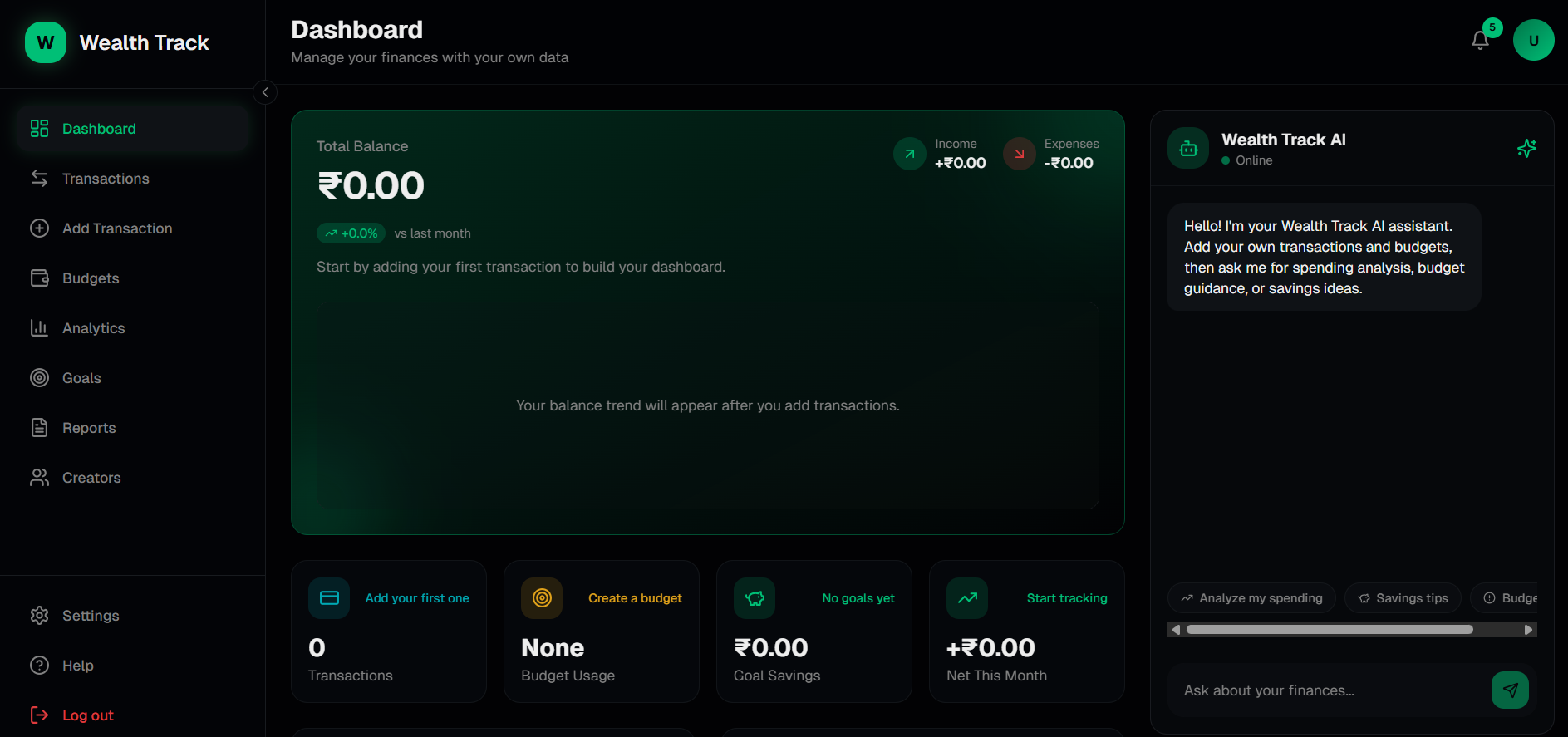Open notifications via the bell icon
The width and height of the screenshot is (1568, 737).
[x=1479, y=39]
